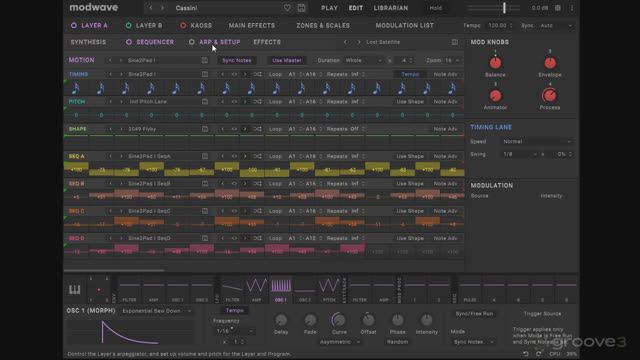
Task: Save the Seq A lane preset icon
Action: (x=205, y=156)
